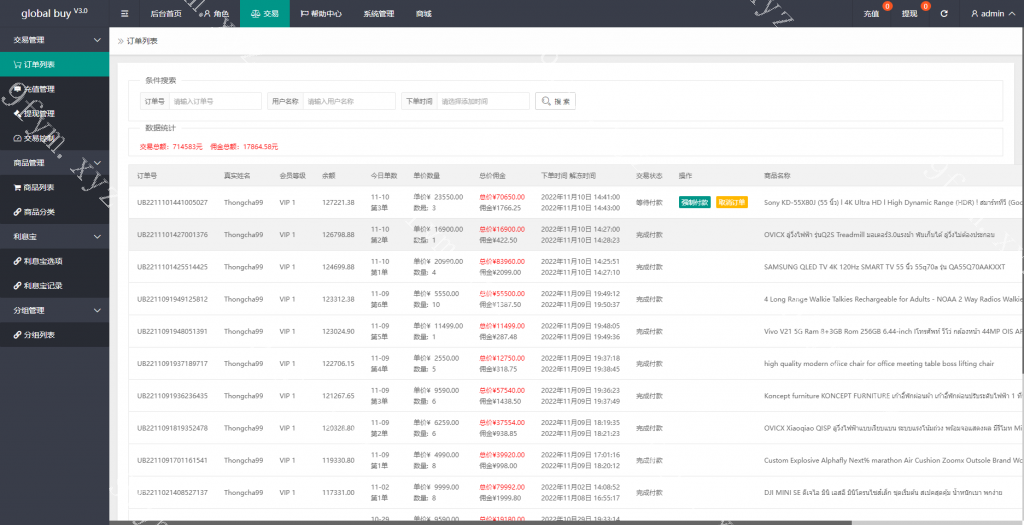Click the 订单号 column header
Image resolution: width=1024 pixels, height=525 pixels.
point(147,176)
